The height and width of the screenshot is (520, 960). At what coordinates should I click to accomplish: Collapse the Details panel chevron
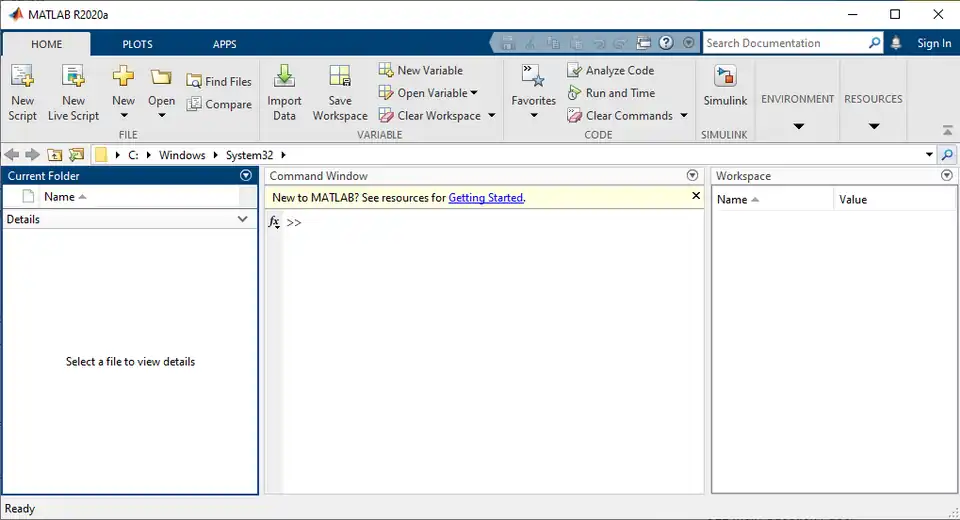pos(242,219)
